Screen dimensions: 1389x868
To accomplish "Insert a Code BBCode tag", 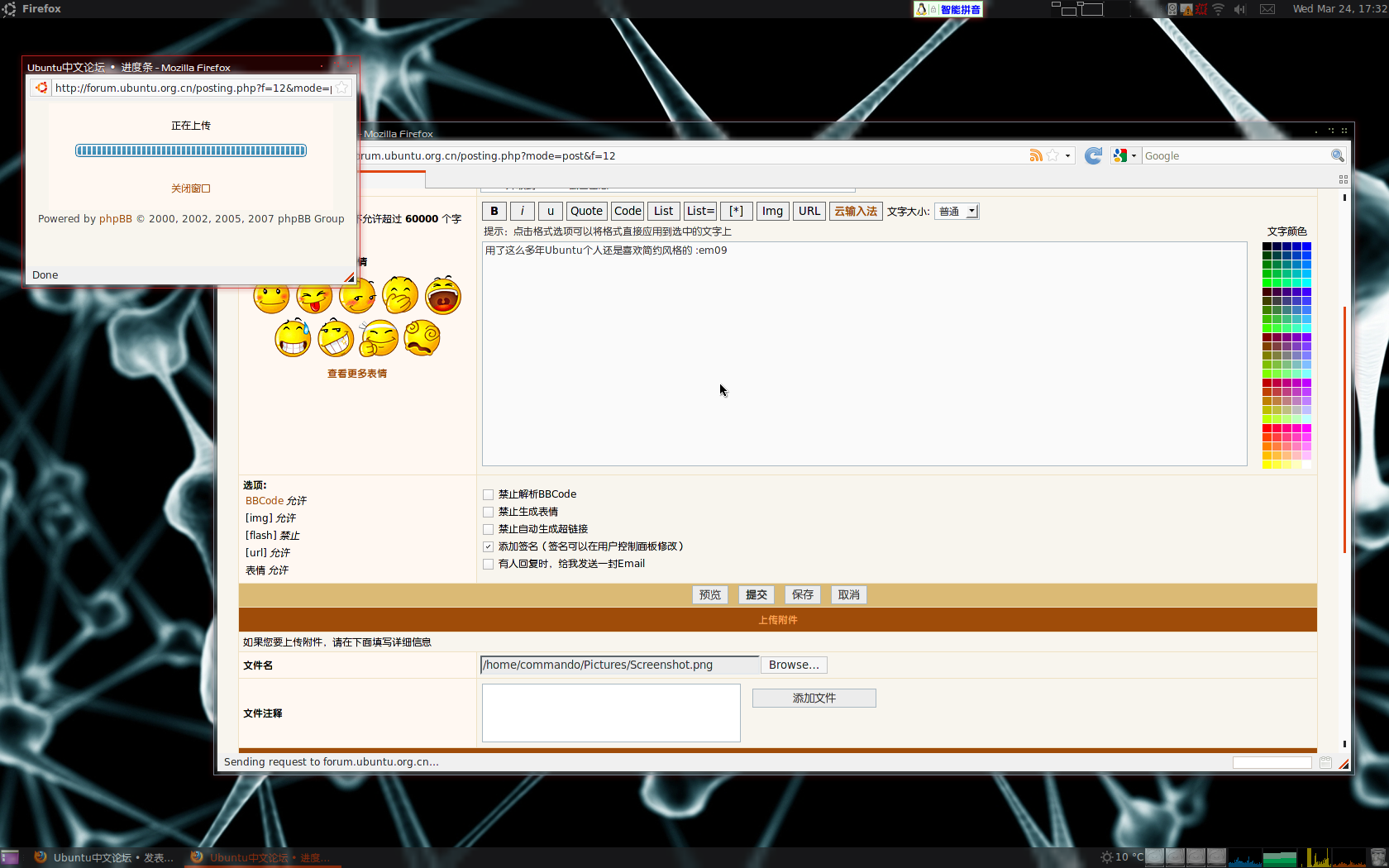I will tap(628, 211).
